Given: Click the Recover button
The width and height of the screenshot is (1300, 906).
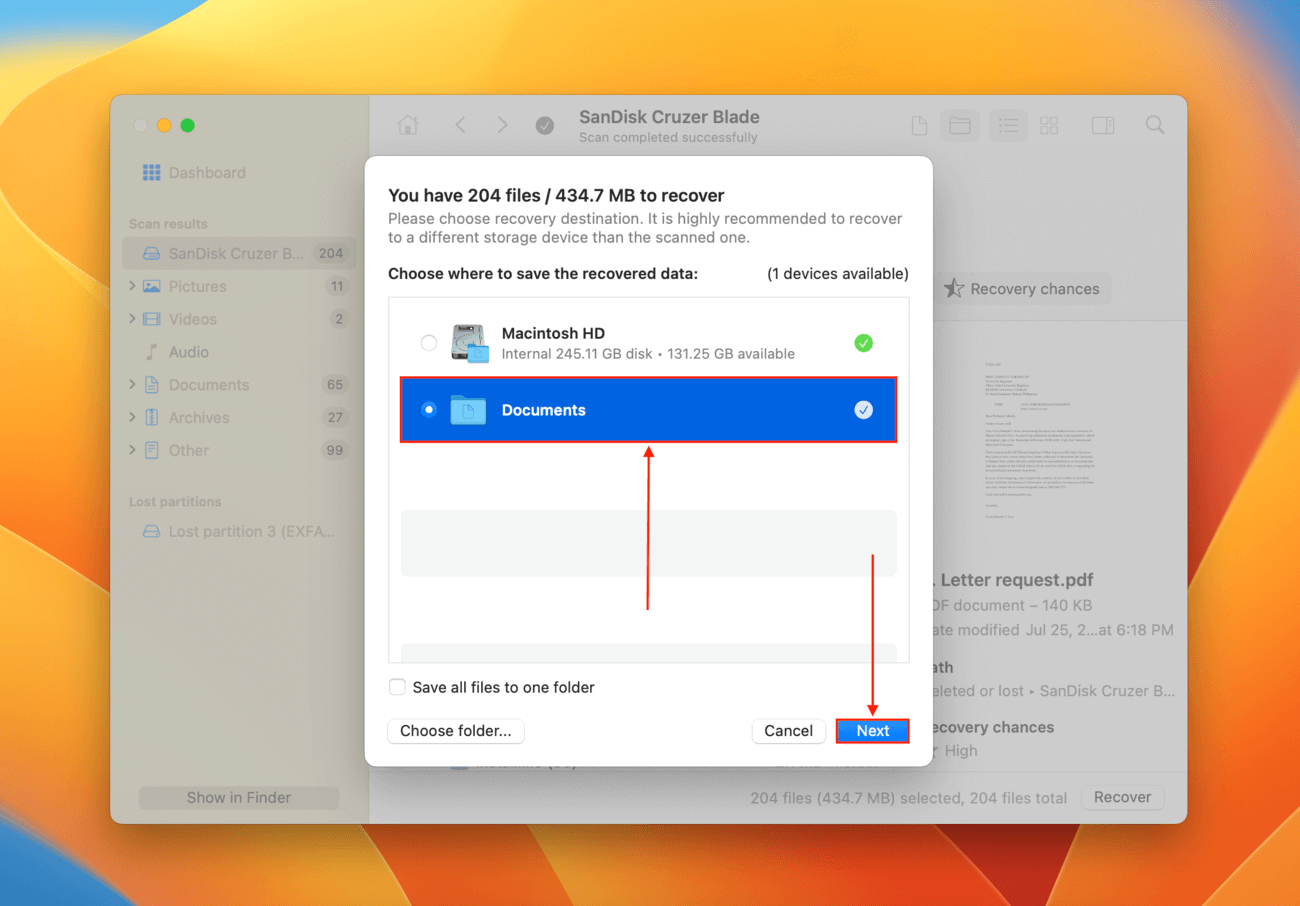Looking at the screenshot, I should pyautogui.click(x=1122, y=798).
